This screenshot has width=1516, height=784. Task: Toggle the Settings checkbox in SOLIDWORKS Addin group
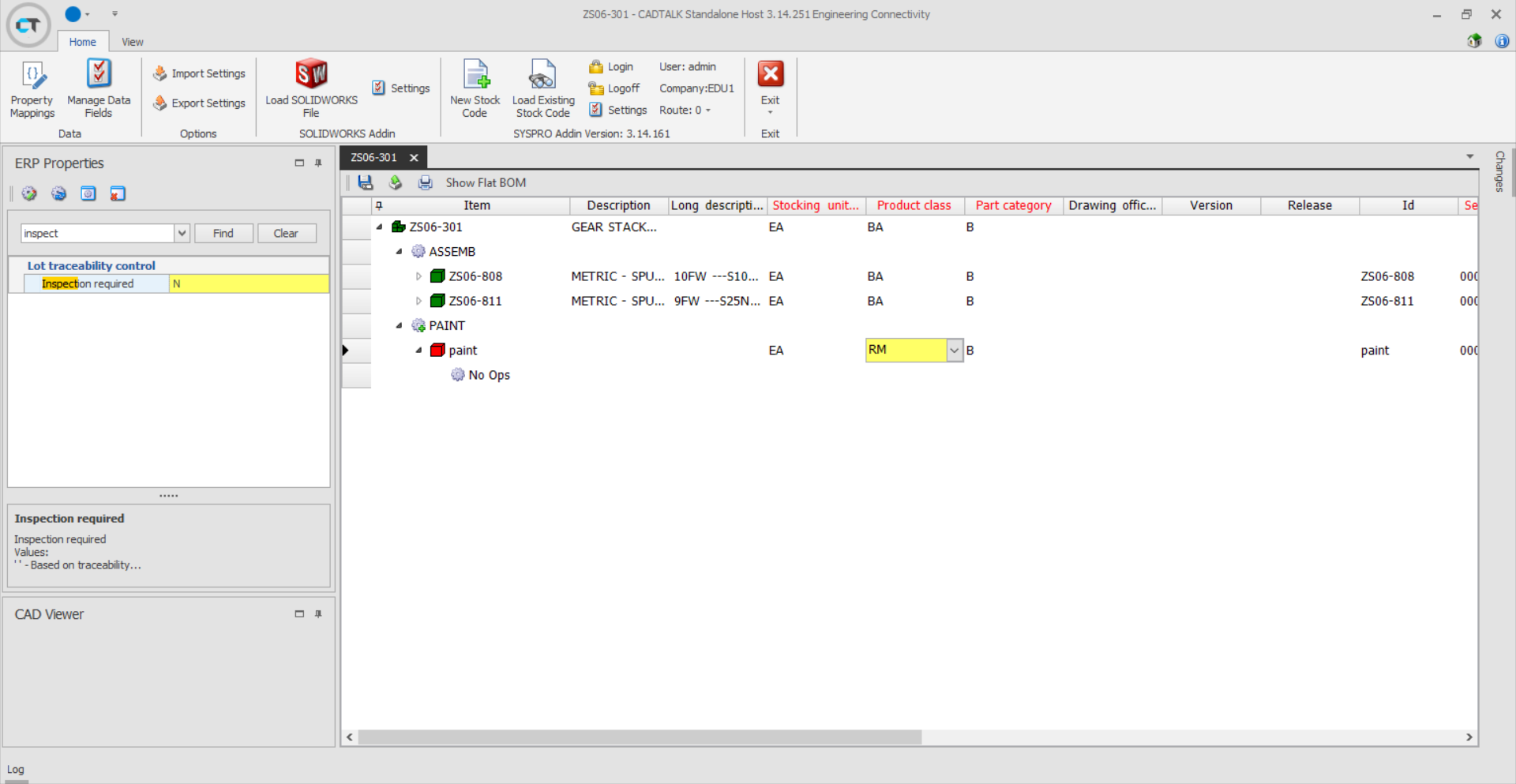pos(379,88)
